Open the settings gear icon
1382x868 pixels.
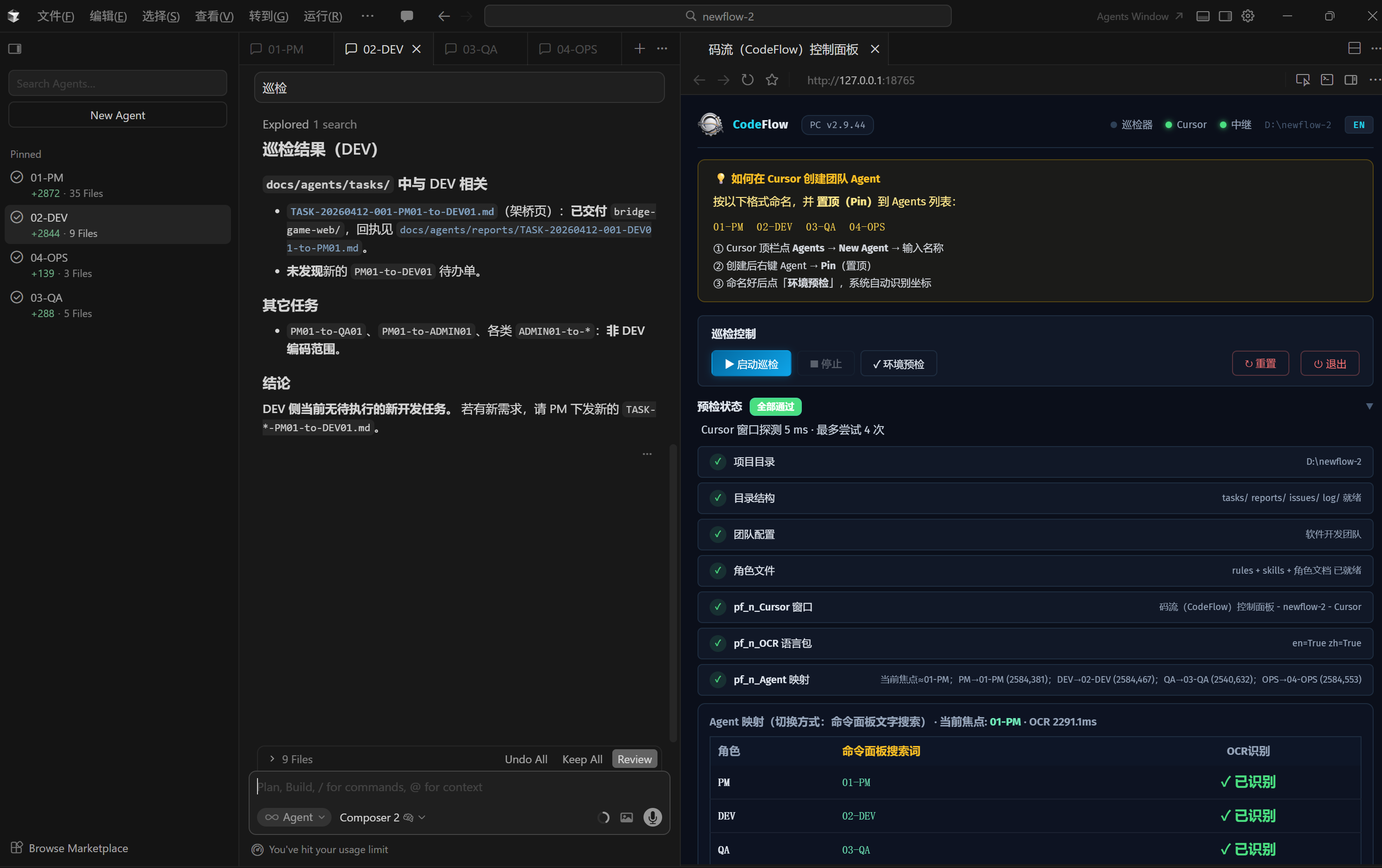1248,16
